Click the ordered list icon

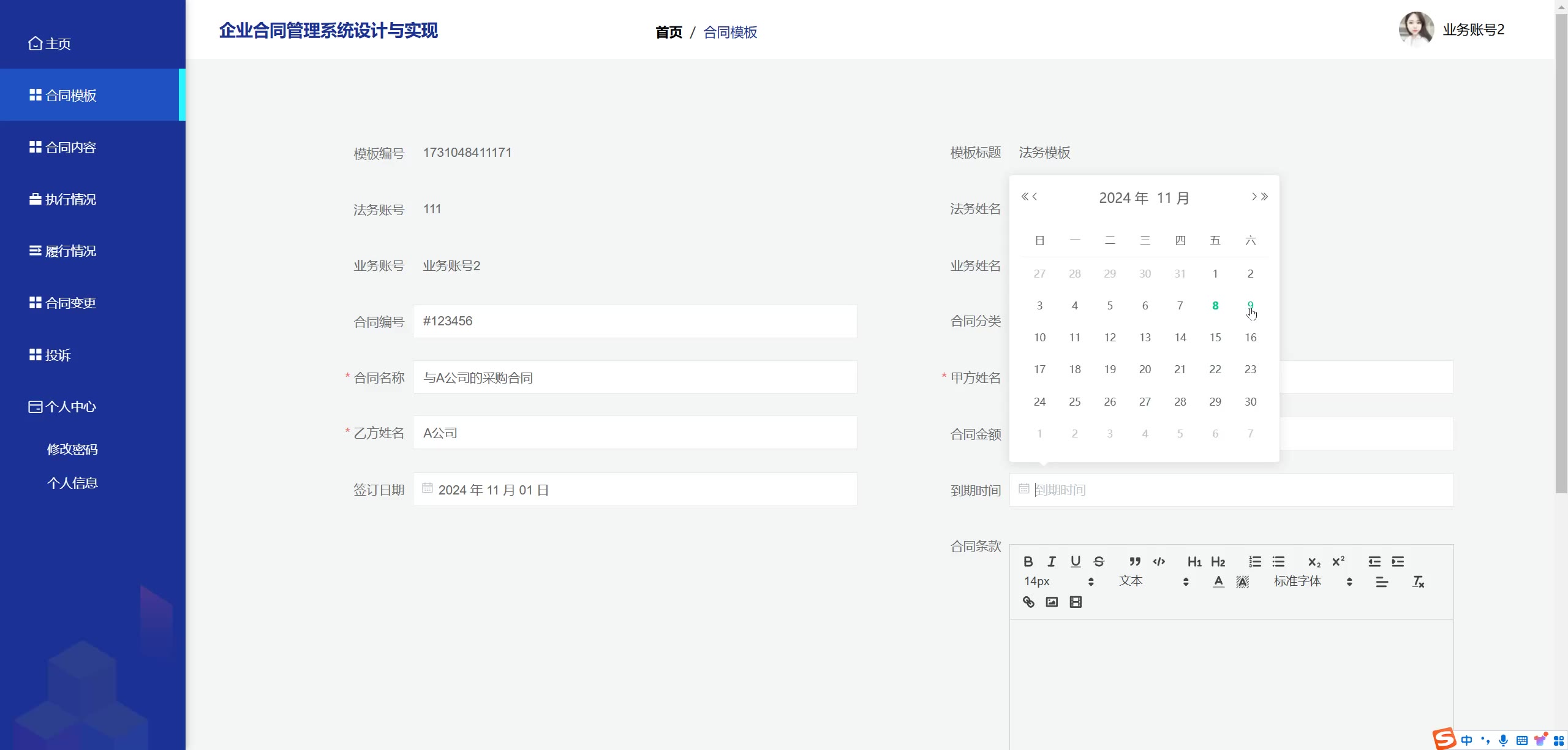pos(1255,561)
